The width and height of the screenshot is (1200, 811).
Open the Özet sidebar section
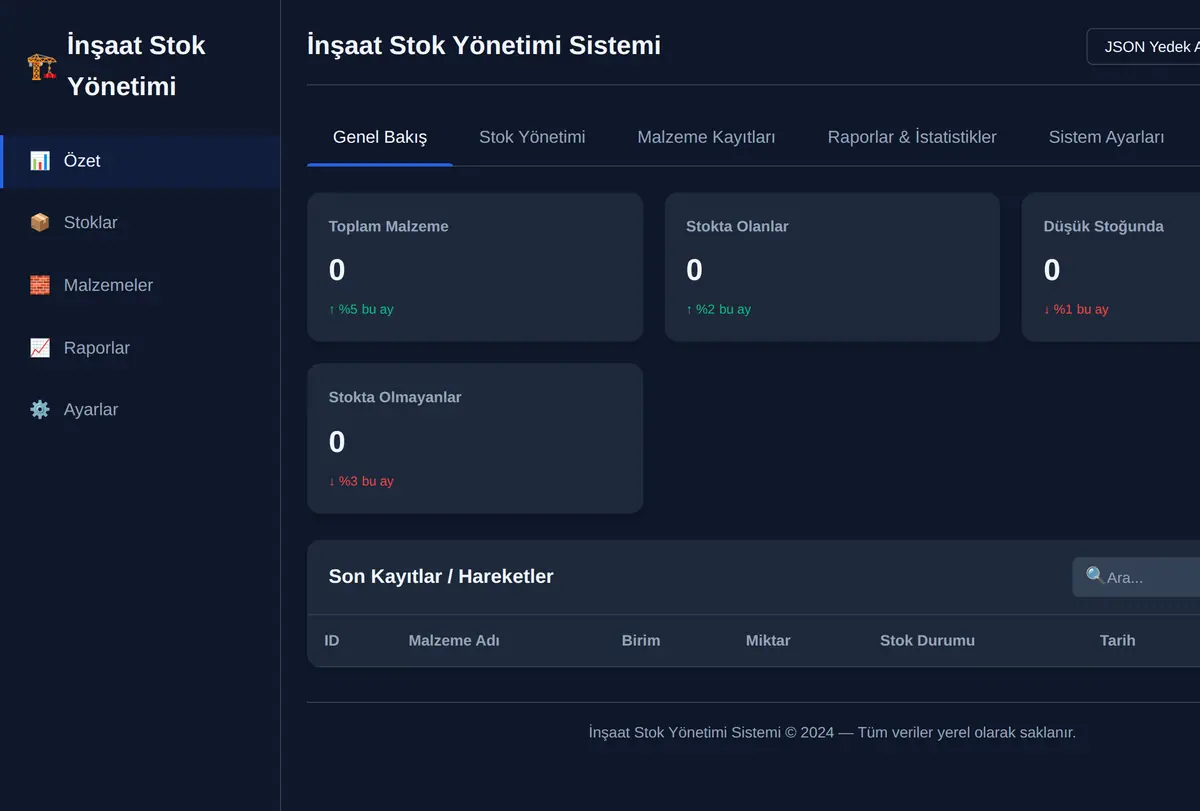(x=140, y=161)
